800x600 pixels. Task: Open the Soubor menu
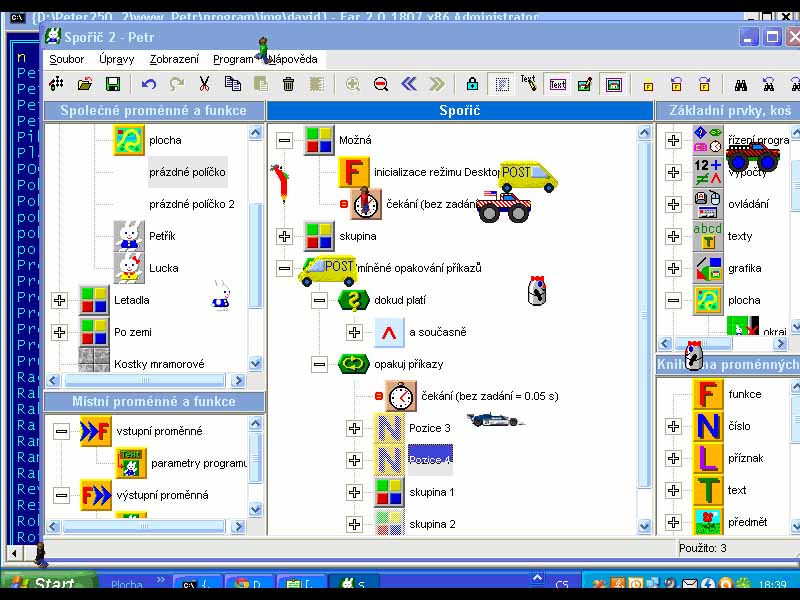tap(67, 59)
